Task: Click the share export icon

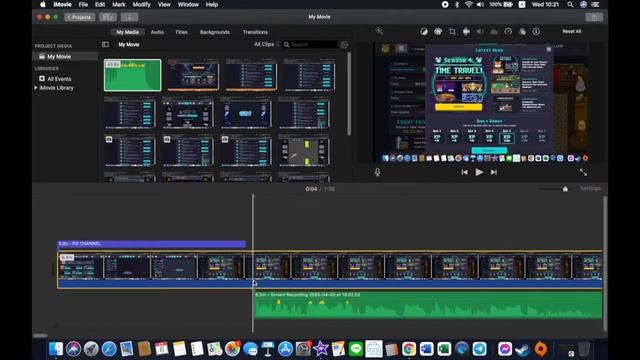Action: (594, 17)
